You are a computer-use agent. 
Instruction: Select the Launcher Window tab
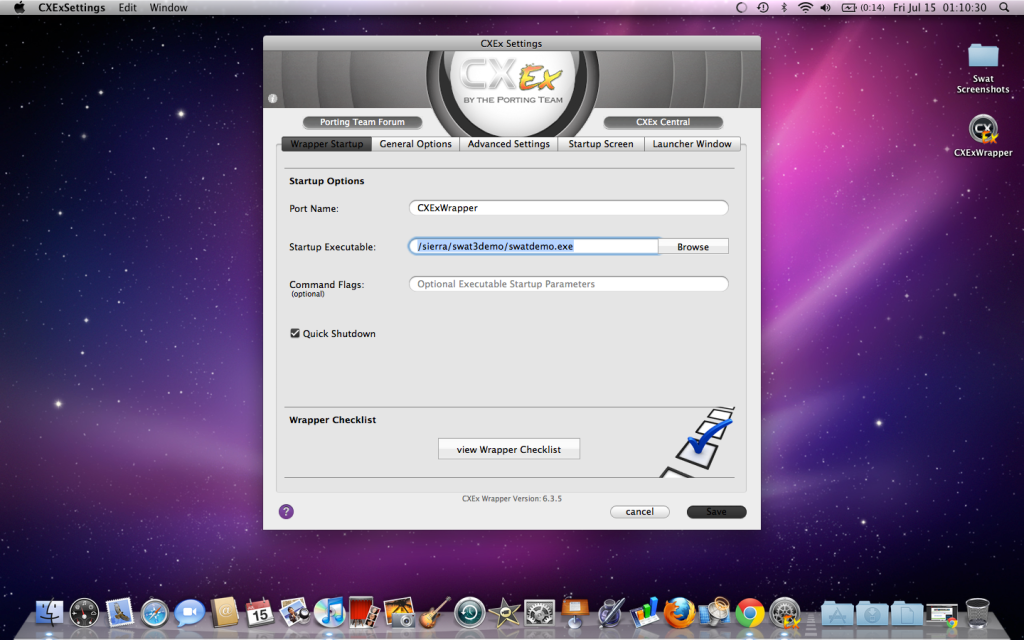tap(692, 144)
